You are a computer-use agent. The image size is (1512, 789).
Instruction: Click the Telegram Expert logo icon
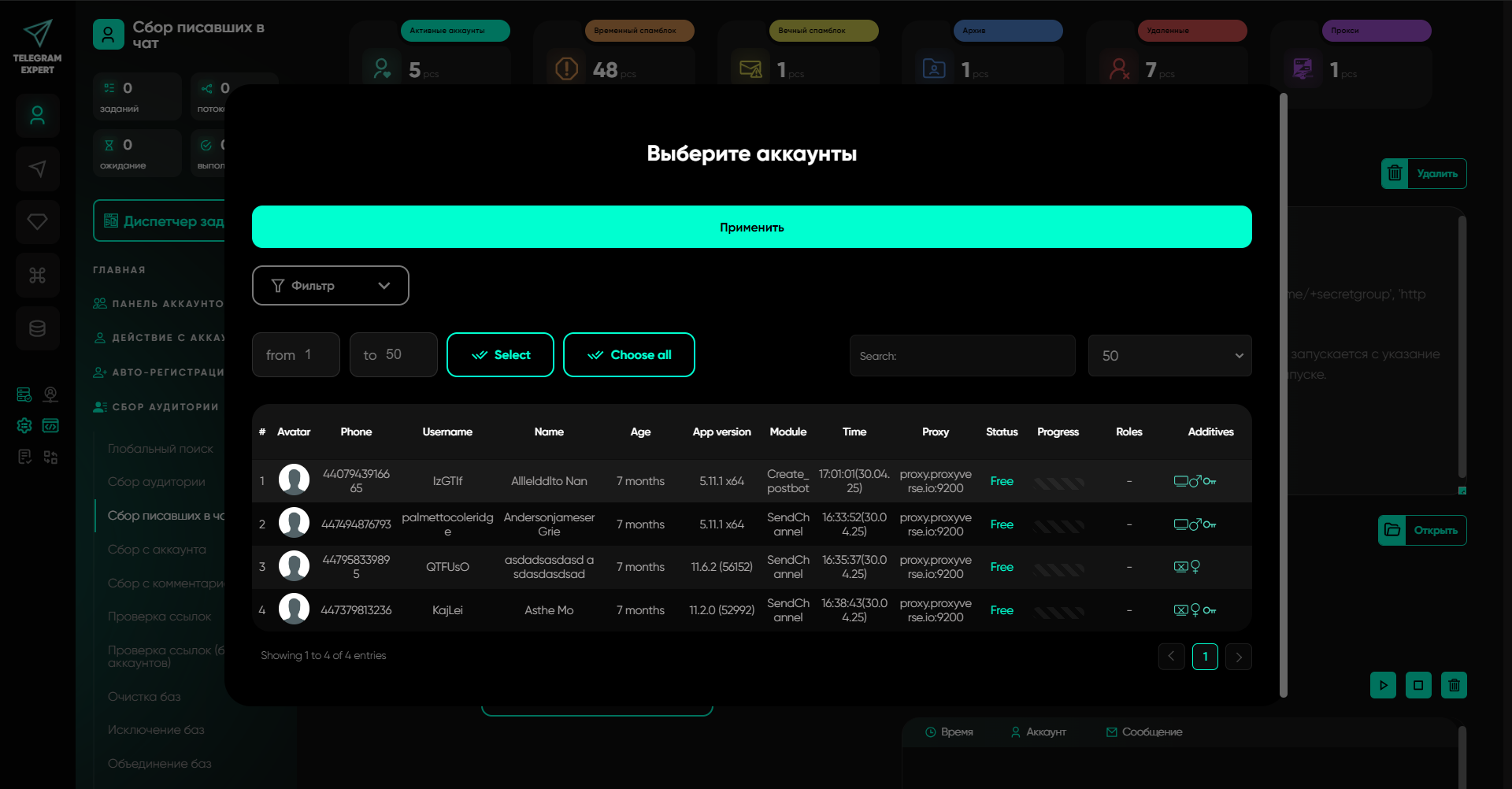[x=37, y=34]
